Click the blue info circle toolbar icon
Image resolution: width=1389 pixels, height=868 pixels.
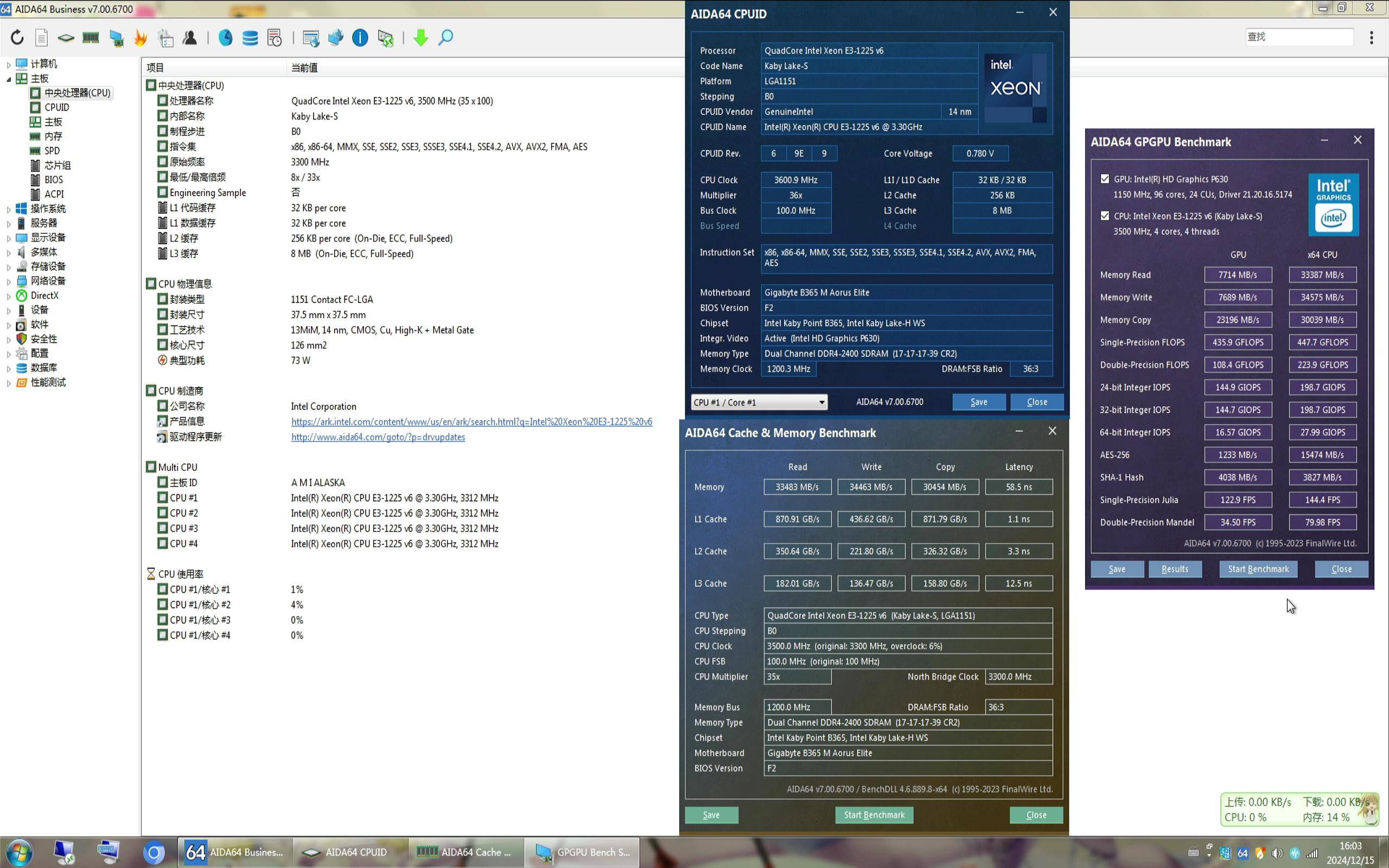[x=360, y=38]
